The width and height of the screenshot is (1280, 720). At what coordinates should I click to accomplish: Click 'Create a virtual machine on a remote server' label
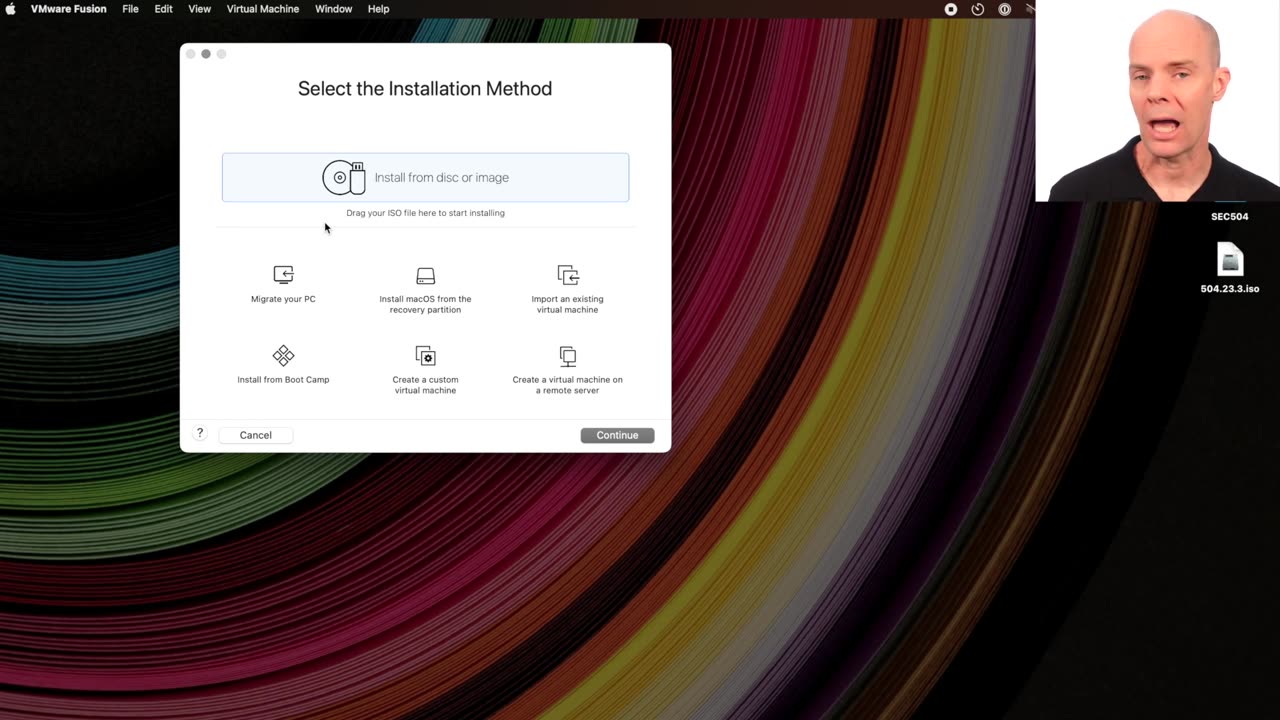pyautogui.click(x=567, y=385)
